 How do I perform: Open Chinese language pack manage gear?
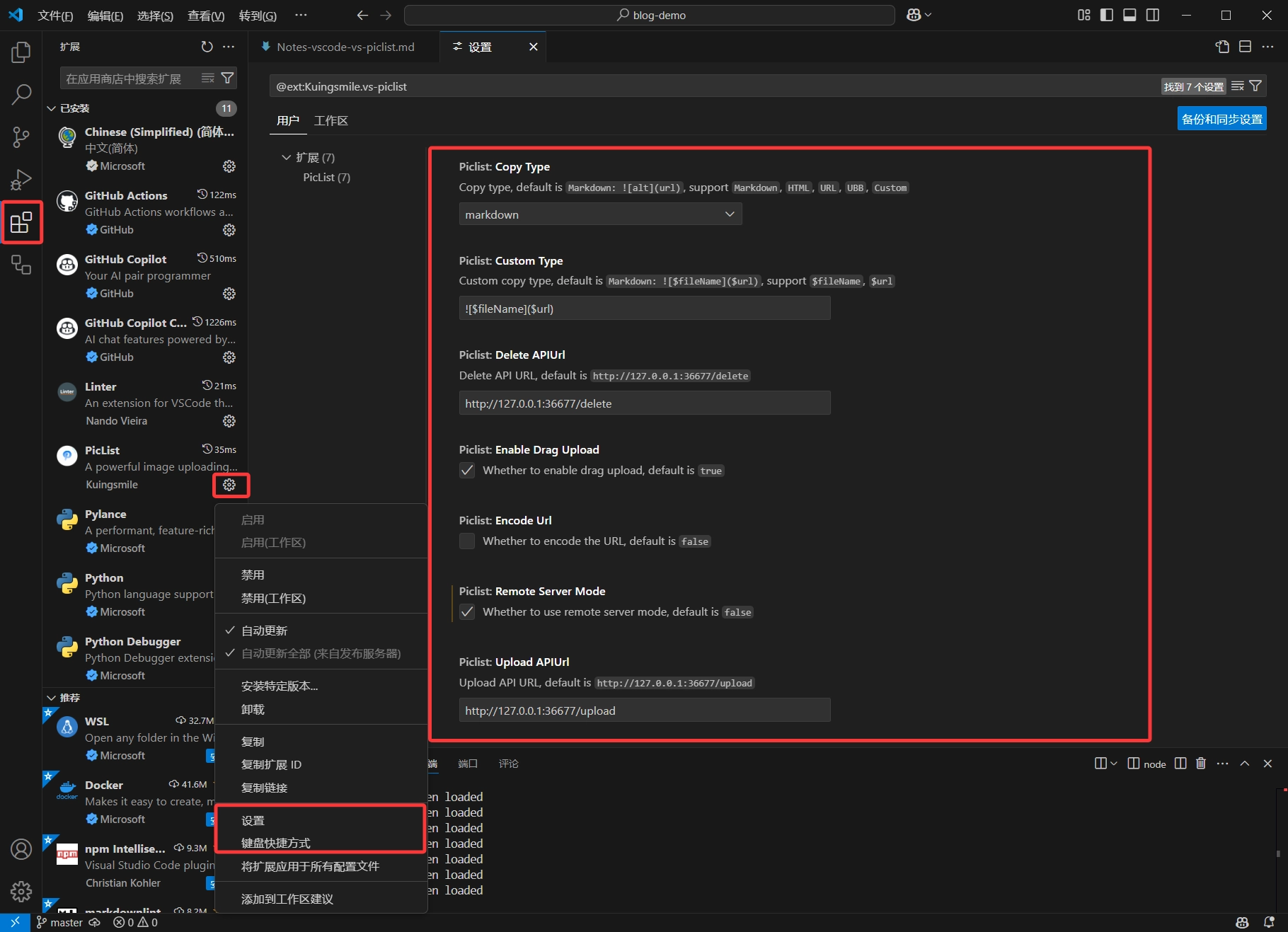229,166
